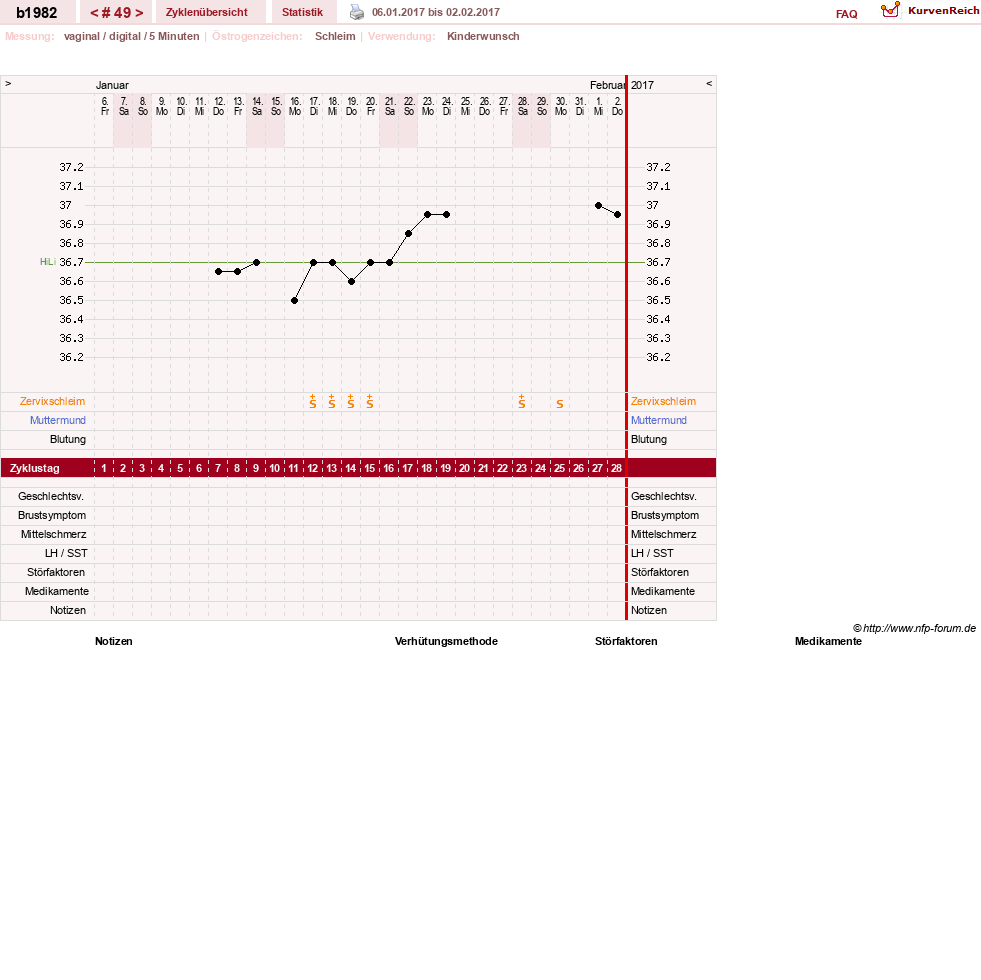Click the right collapse arrow beside 2017
This screenshot has height=980, width=981.
click(709, 83)
